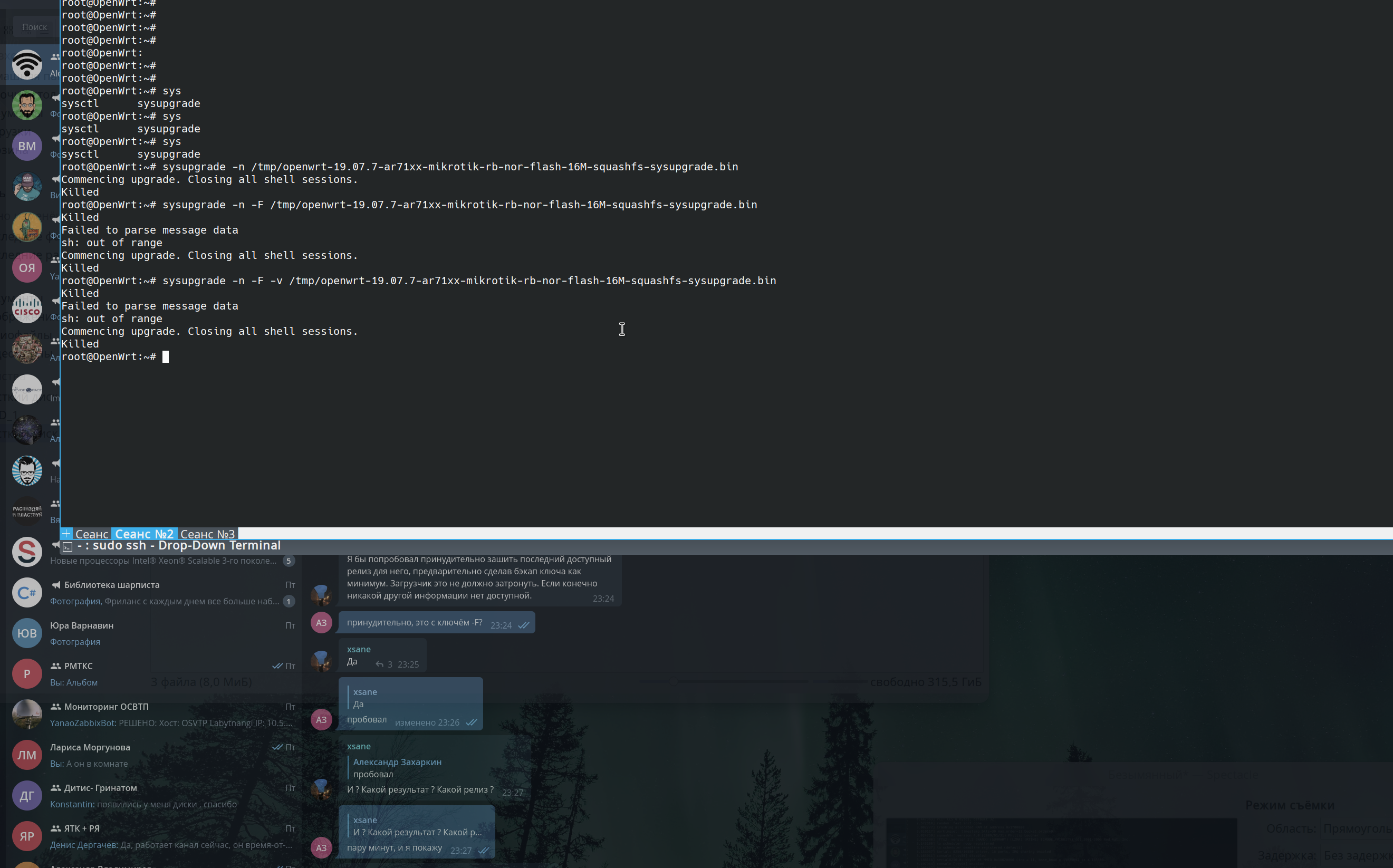Viewport: 1393px width, 868px height.
Task: Click АЗ avatar next to 'пару минут' message
Action: (321, 847)
